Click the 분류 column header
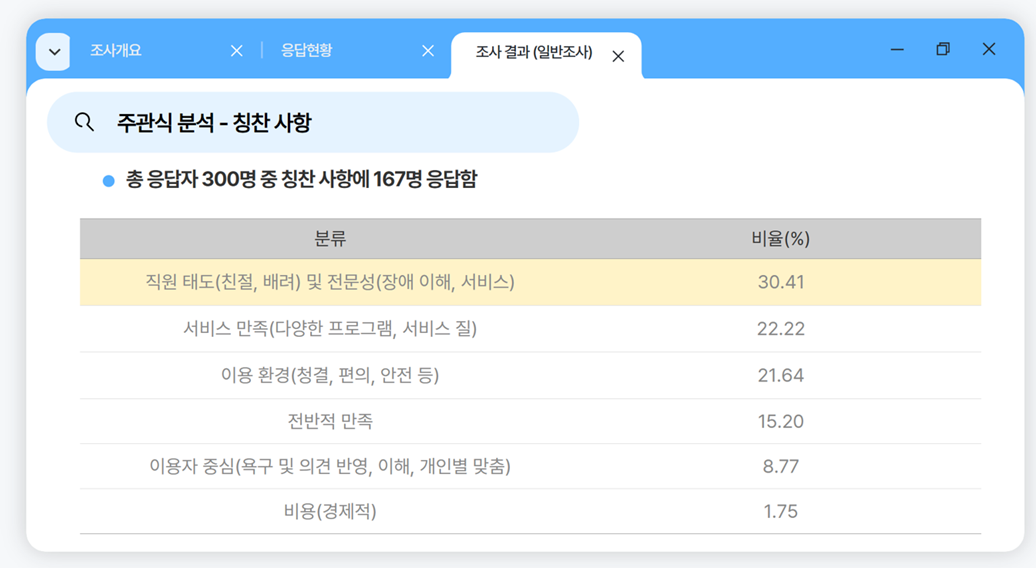The height and width of the screenshot is (568, 1036). [330, 239]
